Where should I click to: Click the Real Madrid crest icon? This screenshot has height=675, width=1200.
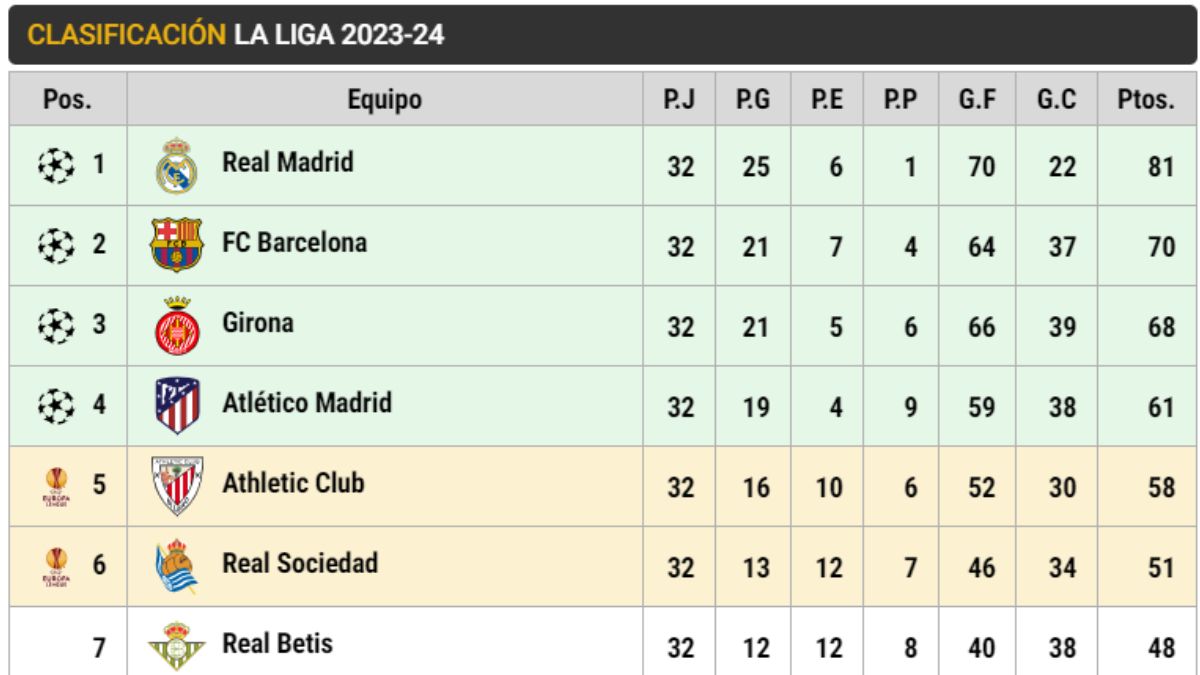(x=177, y=165)
